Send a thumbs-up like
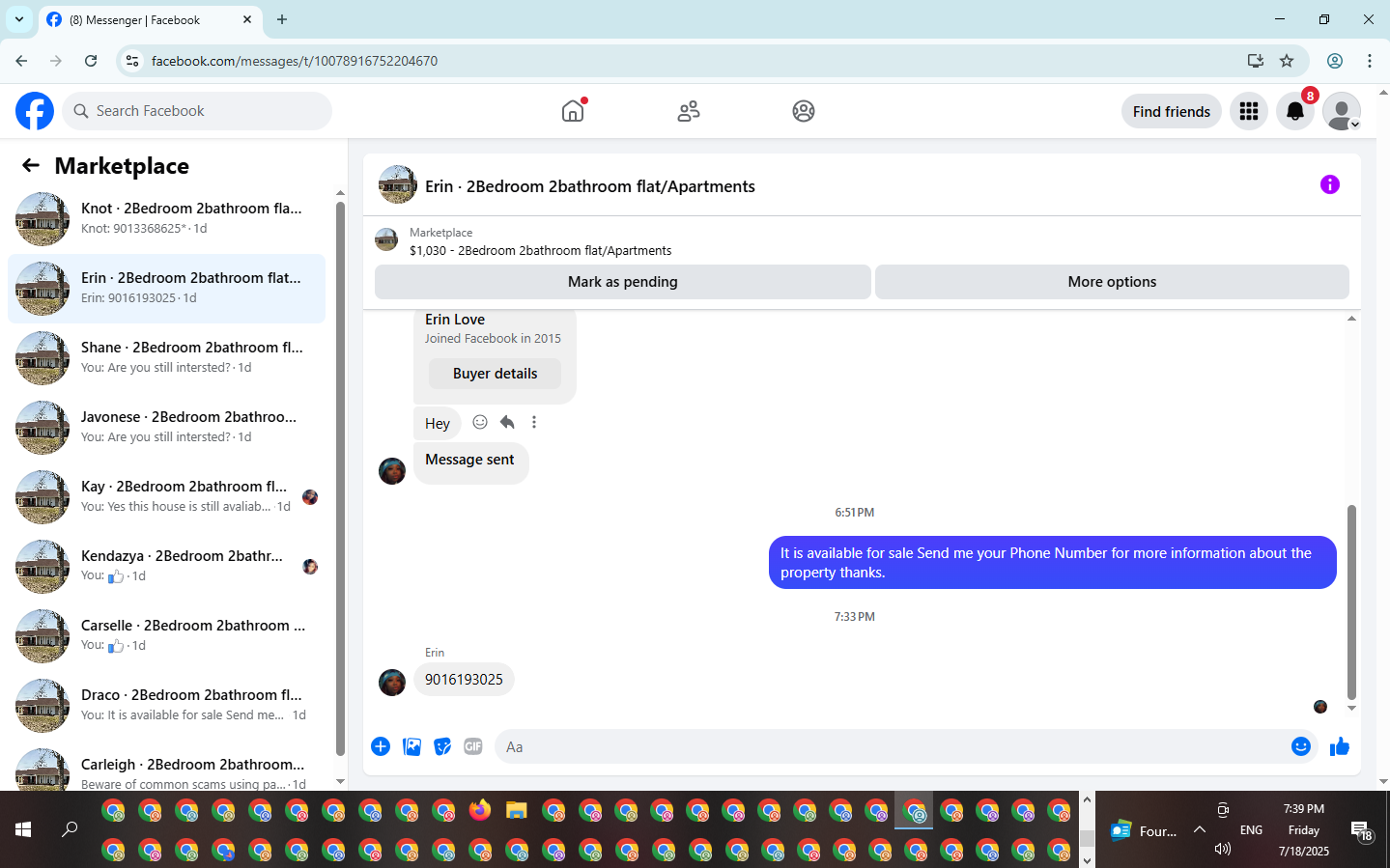This screenshot has height=868, width=1390. tap(1340, 746)
